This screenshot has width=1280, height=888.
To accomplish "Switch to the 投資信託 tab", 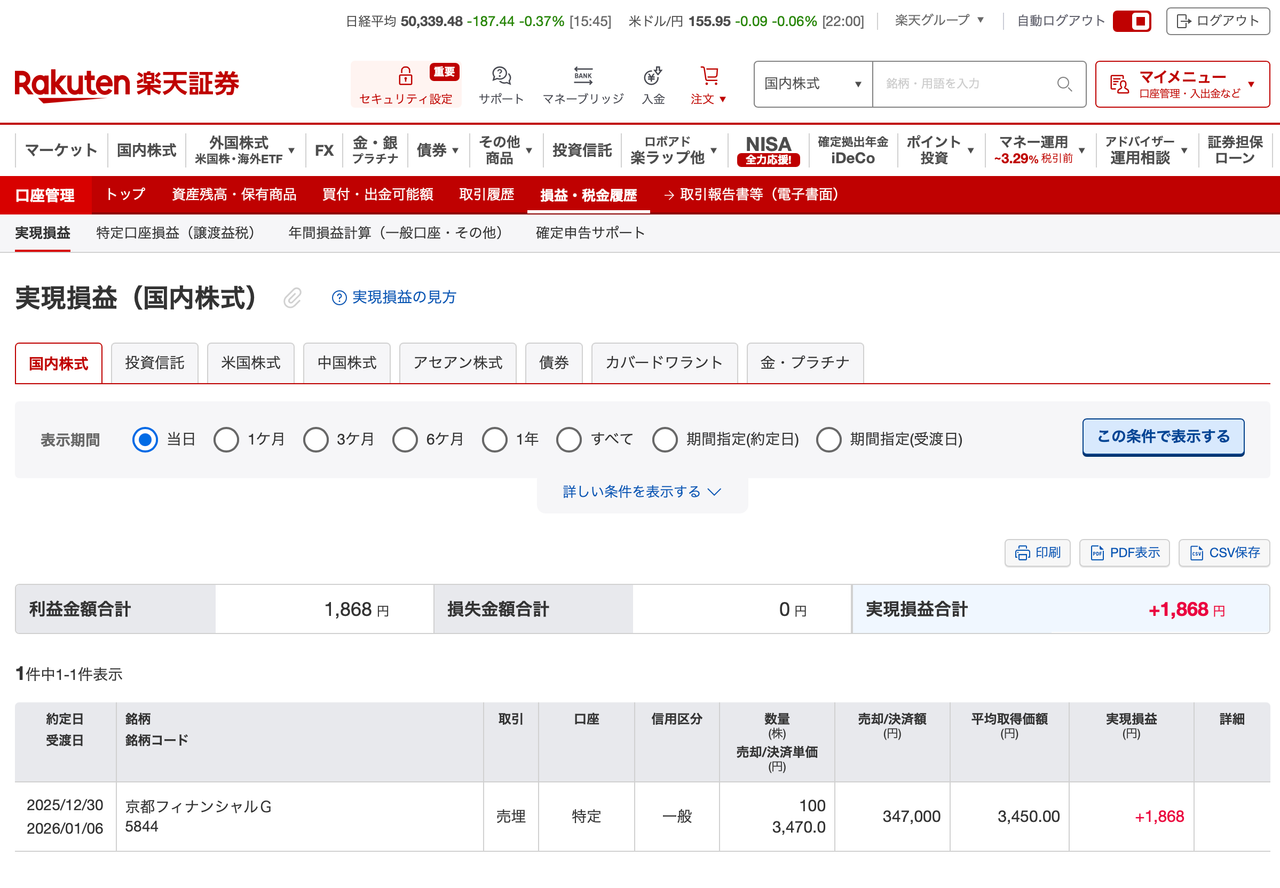I will pyautogui.click(x=155, y=363).
